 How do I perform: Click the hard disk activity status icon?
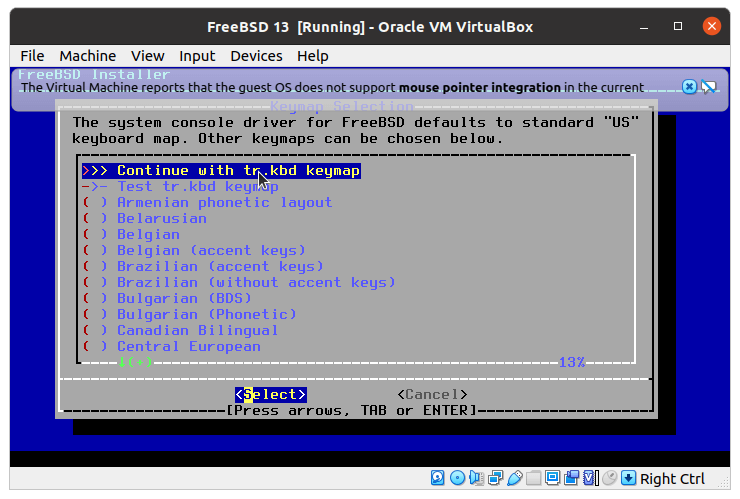(437, 478)
